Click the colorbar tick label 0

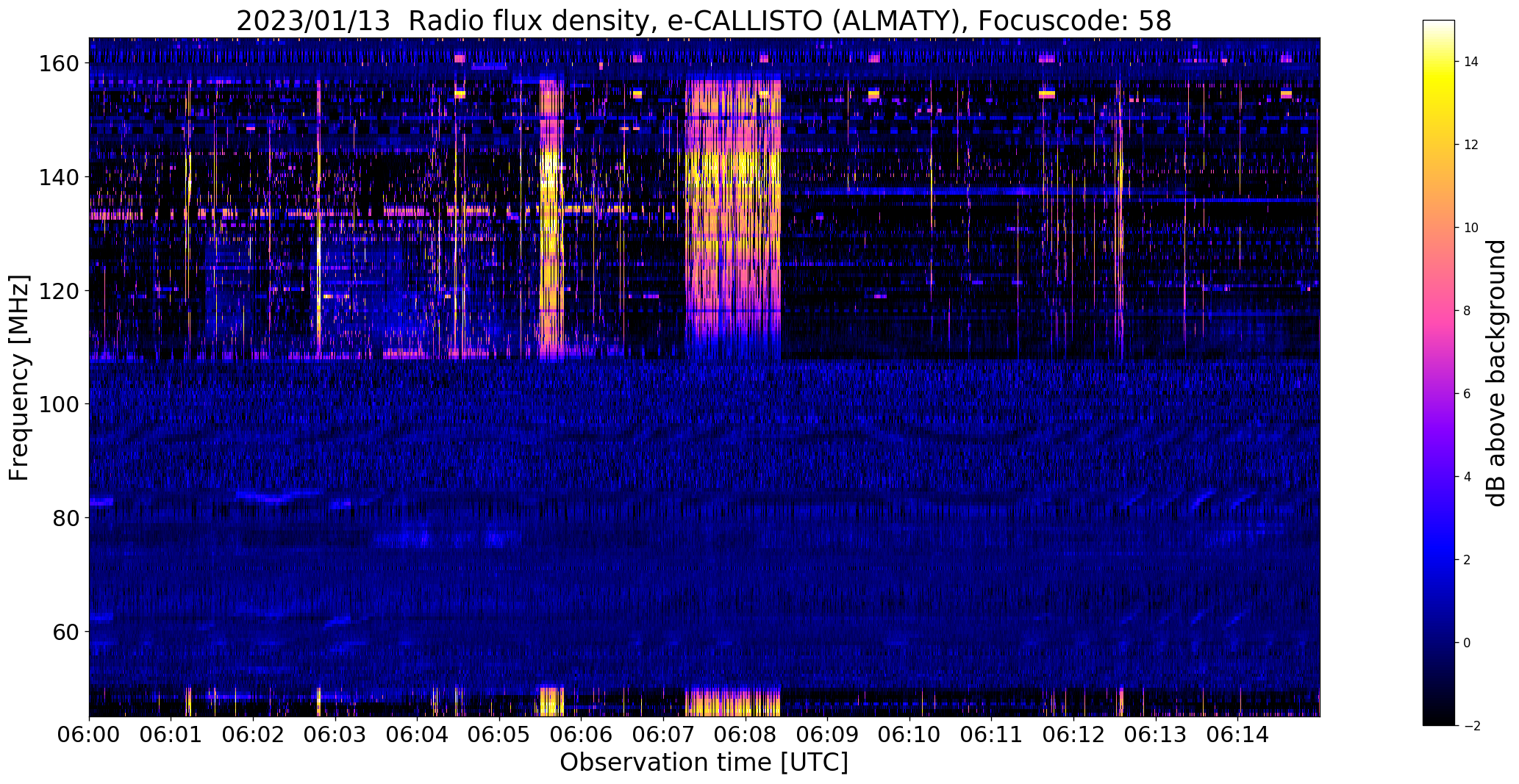[x=1468, y=643]
